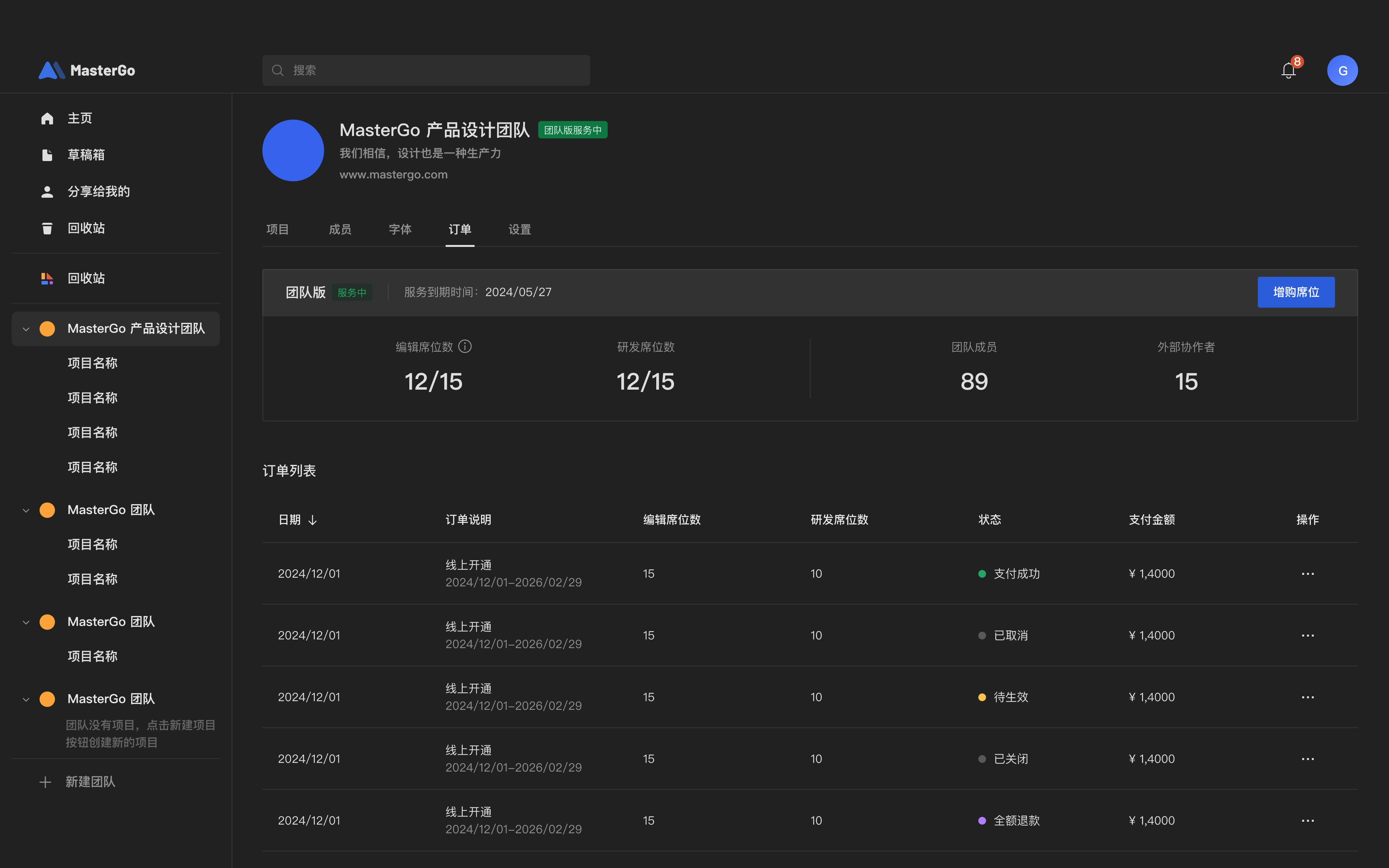Click the 团队成员 count 89

click(x=974, y=382)
